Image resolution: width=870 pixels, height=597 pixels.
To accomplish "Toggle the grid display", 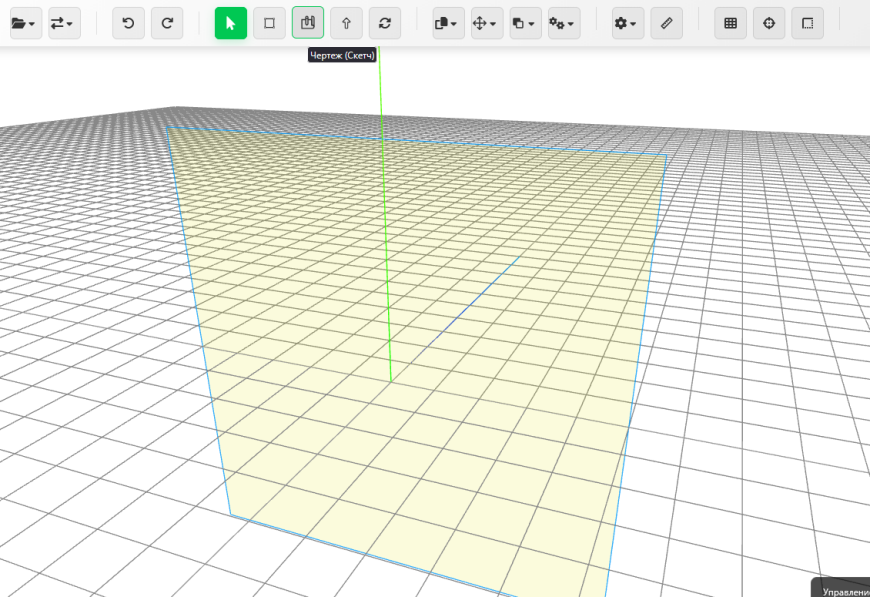I will pos(729,22).
